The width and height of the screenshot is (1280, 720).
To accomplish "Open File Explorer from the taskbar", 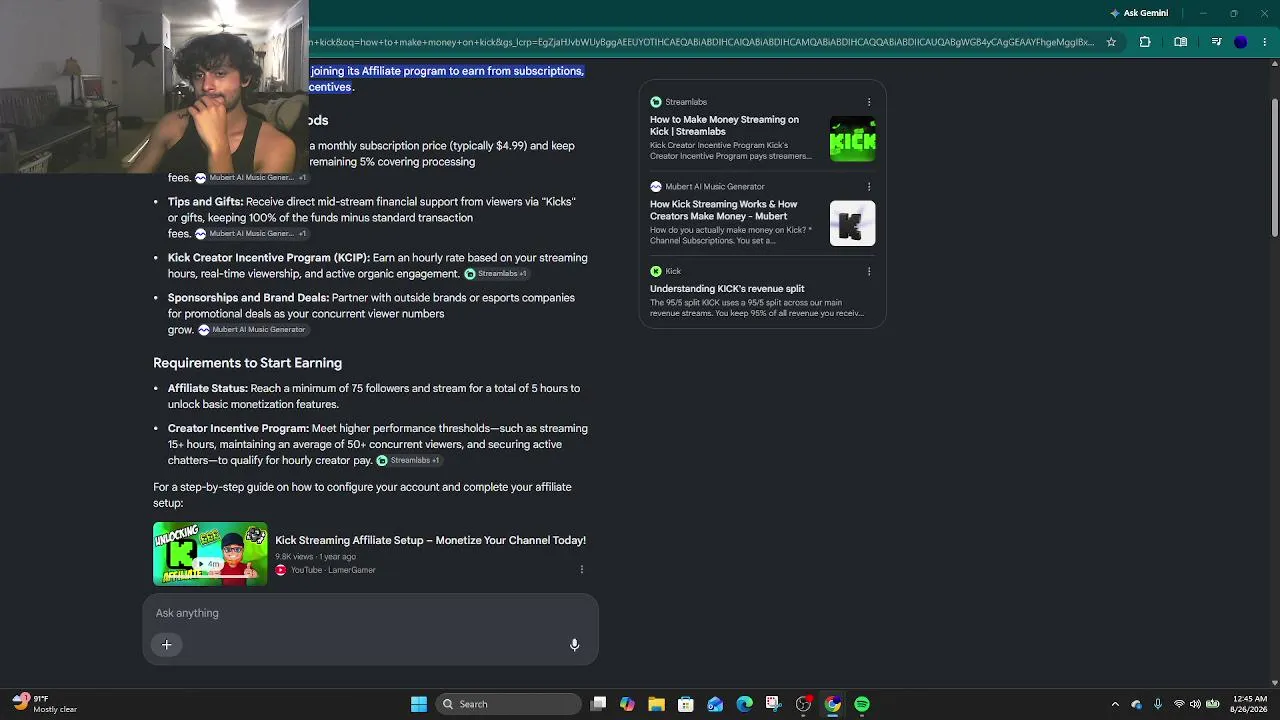I will click(x=656, y=704).
